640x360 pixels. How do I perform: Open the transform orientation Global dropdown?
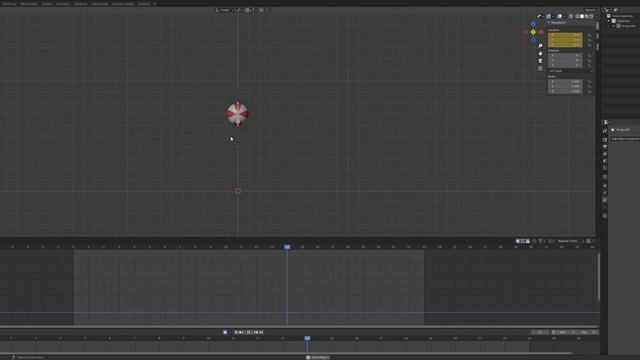[x=225, y=10]
